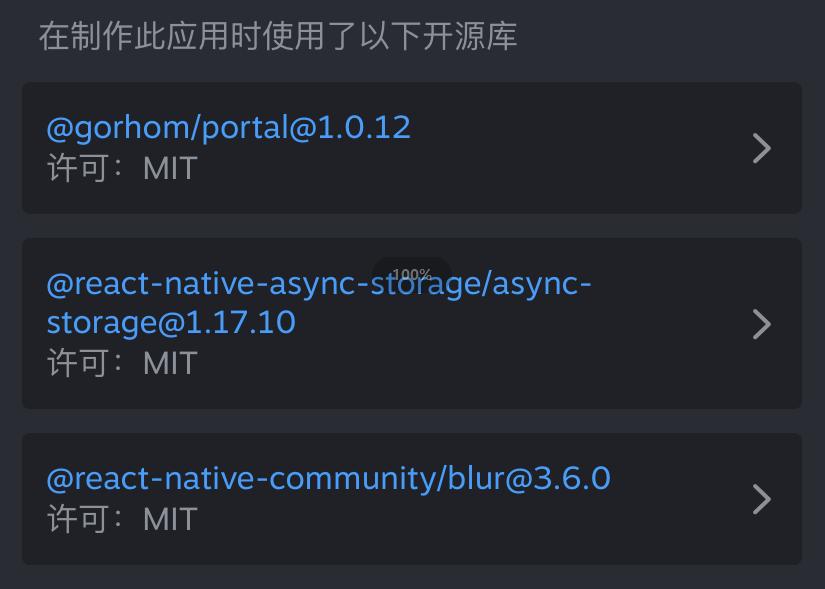This screenshot has width=825, height=589.
Task: Click the chevron icon on the second card
Action: tap(761, 324)
